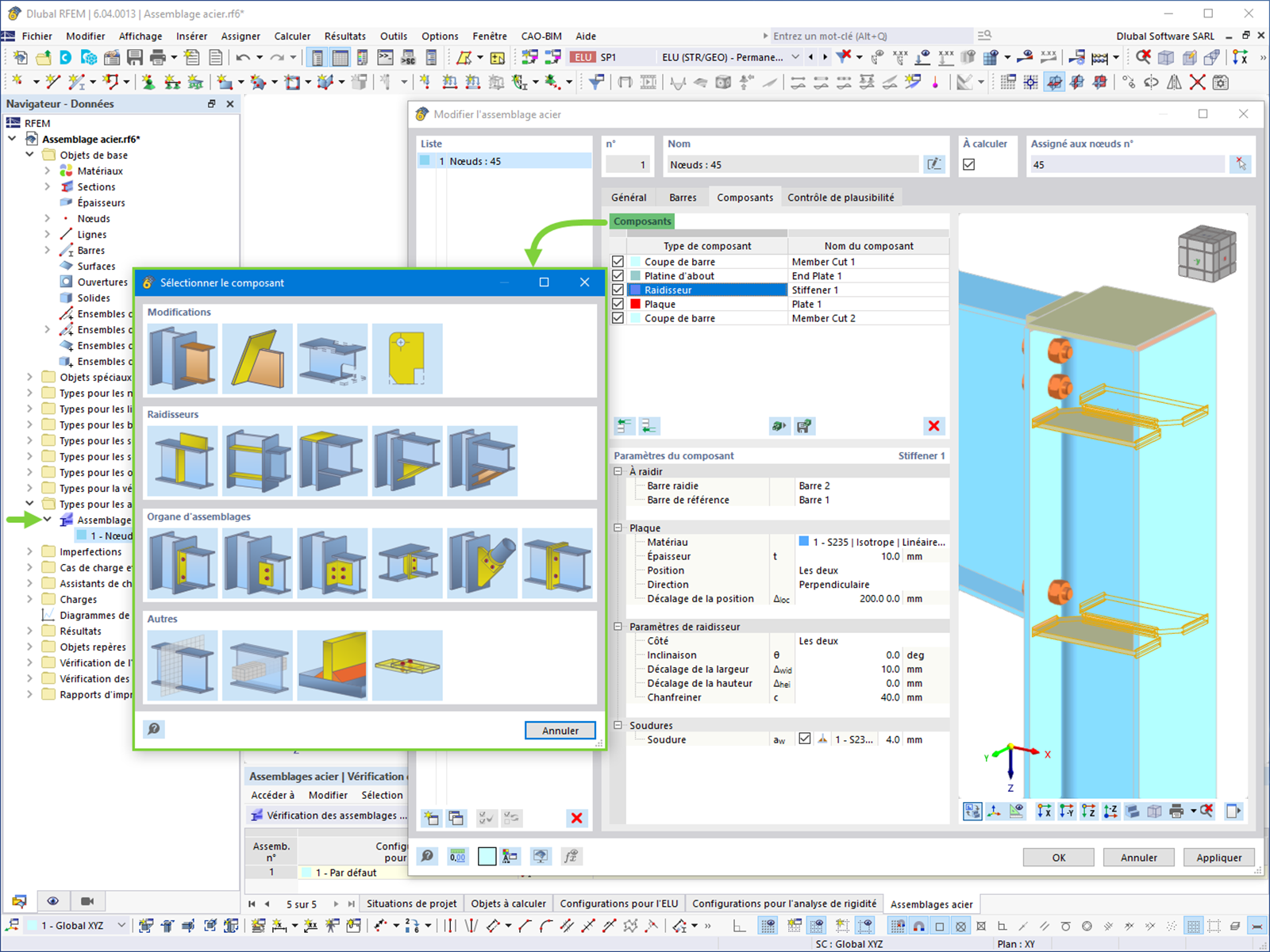Switch to the Barres tab
This screenshot has width=1270, height=952.
pyautogui.click(x=683, y=198)
